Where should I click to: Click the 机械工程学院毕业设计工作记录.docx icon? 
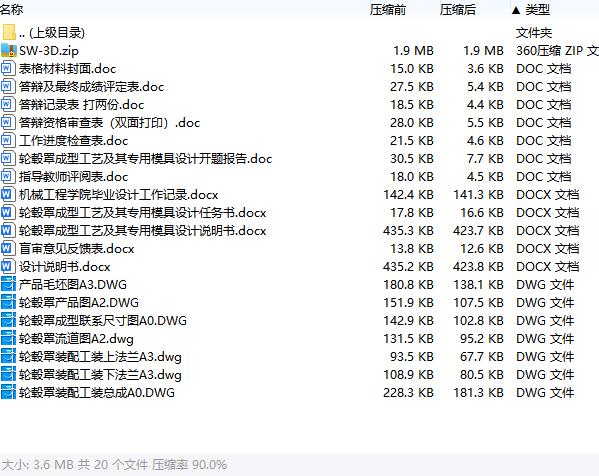tap(8, 194)
